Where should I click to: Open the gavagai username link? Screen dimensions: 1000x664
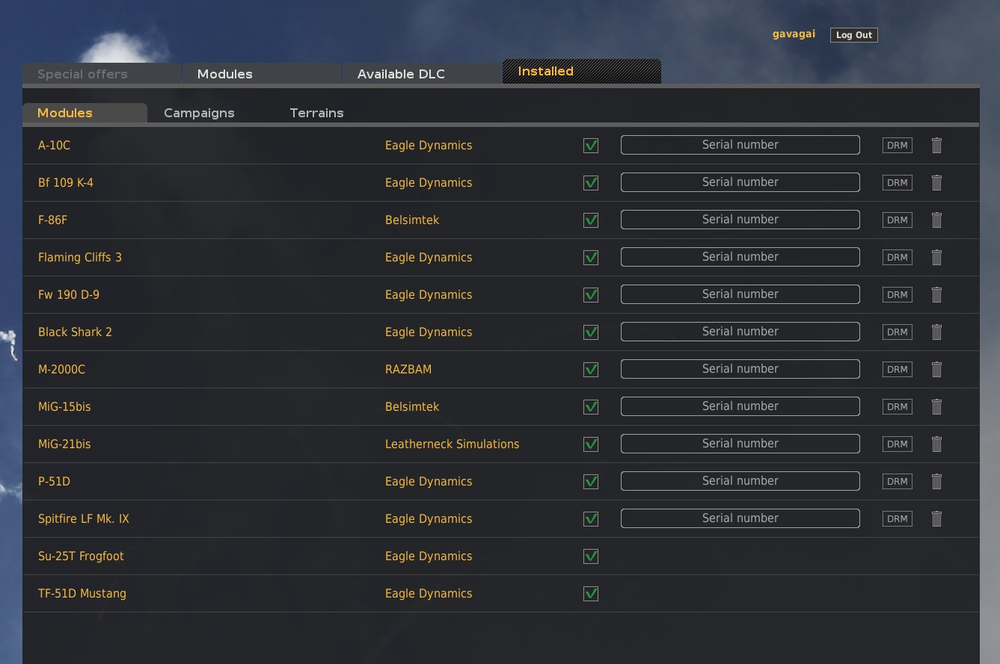[x=794, y=34]
